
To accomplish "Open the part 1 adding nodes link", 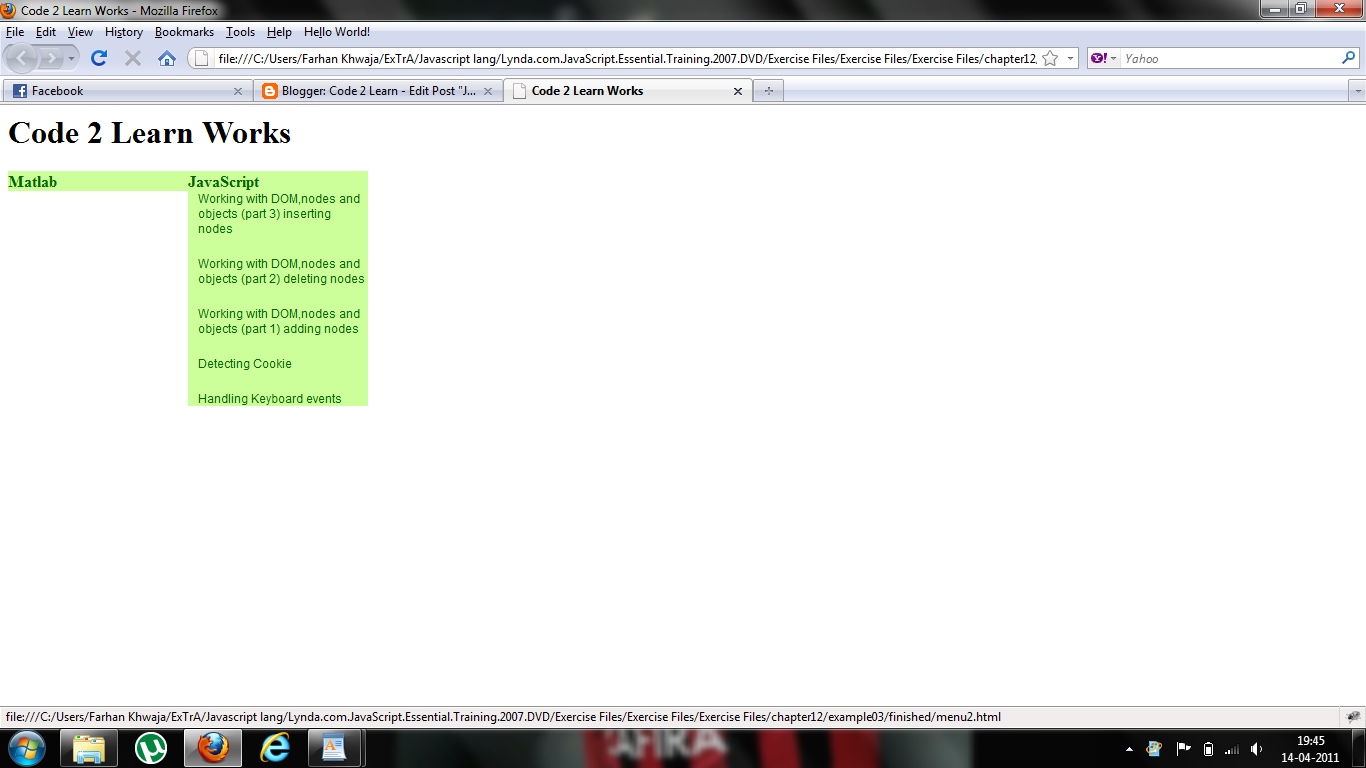I will (x=279, y=321).
